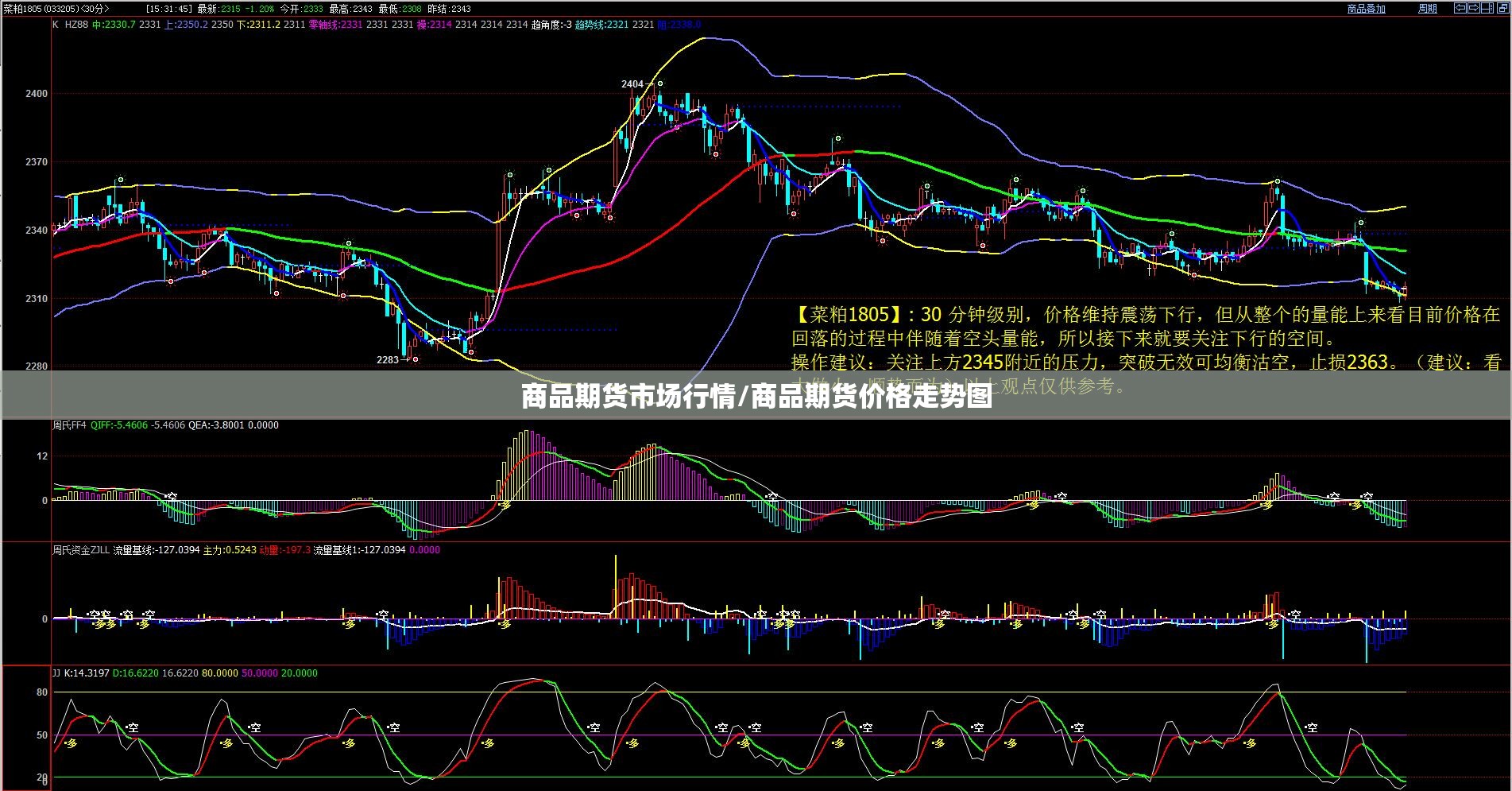Click the 最高:2343 high price

[x=350, y=9]
